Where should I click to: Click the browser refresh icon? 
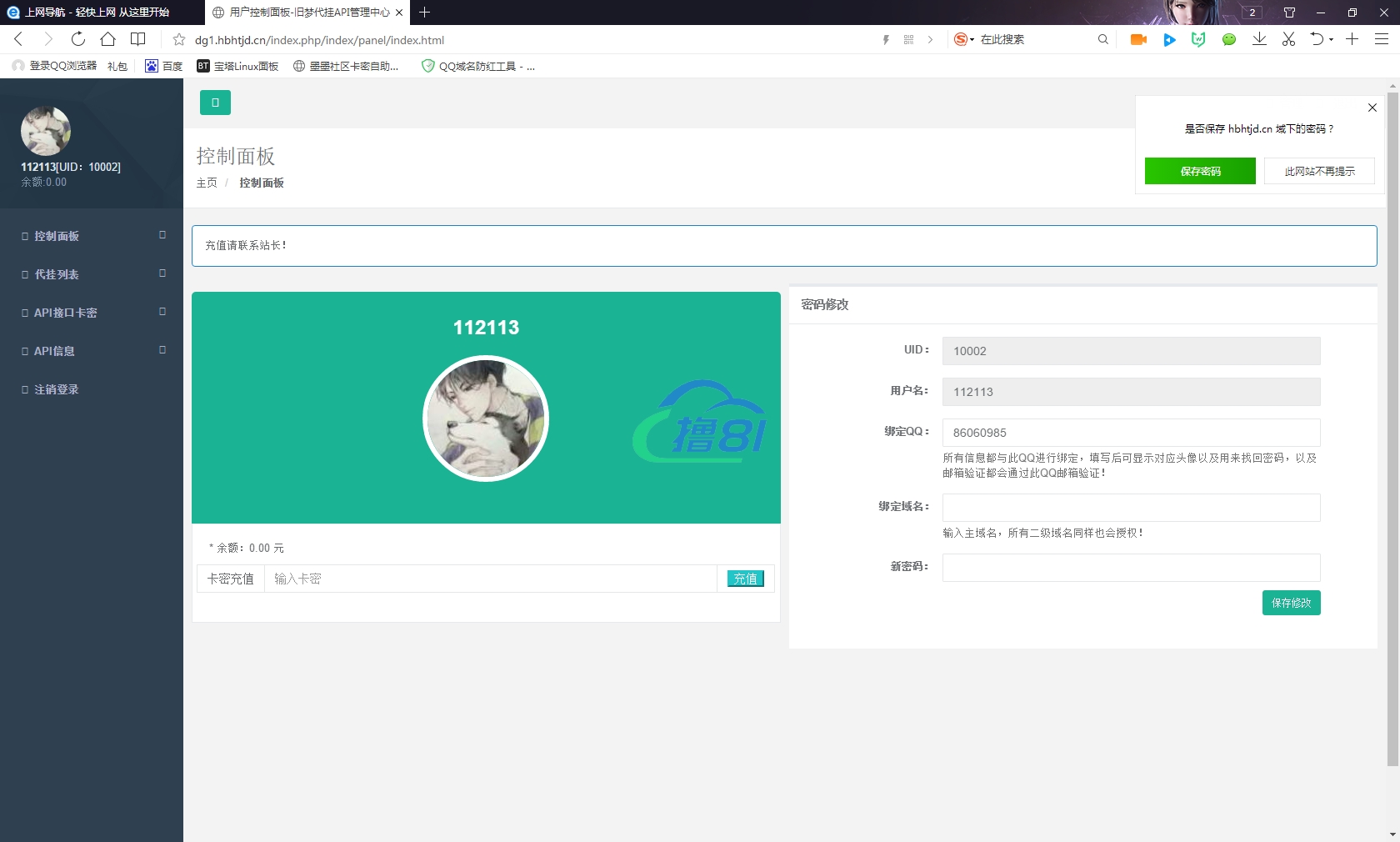click(77, 39)
